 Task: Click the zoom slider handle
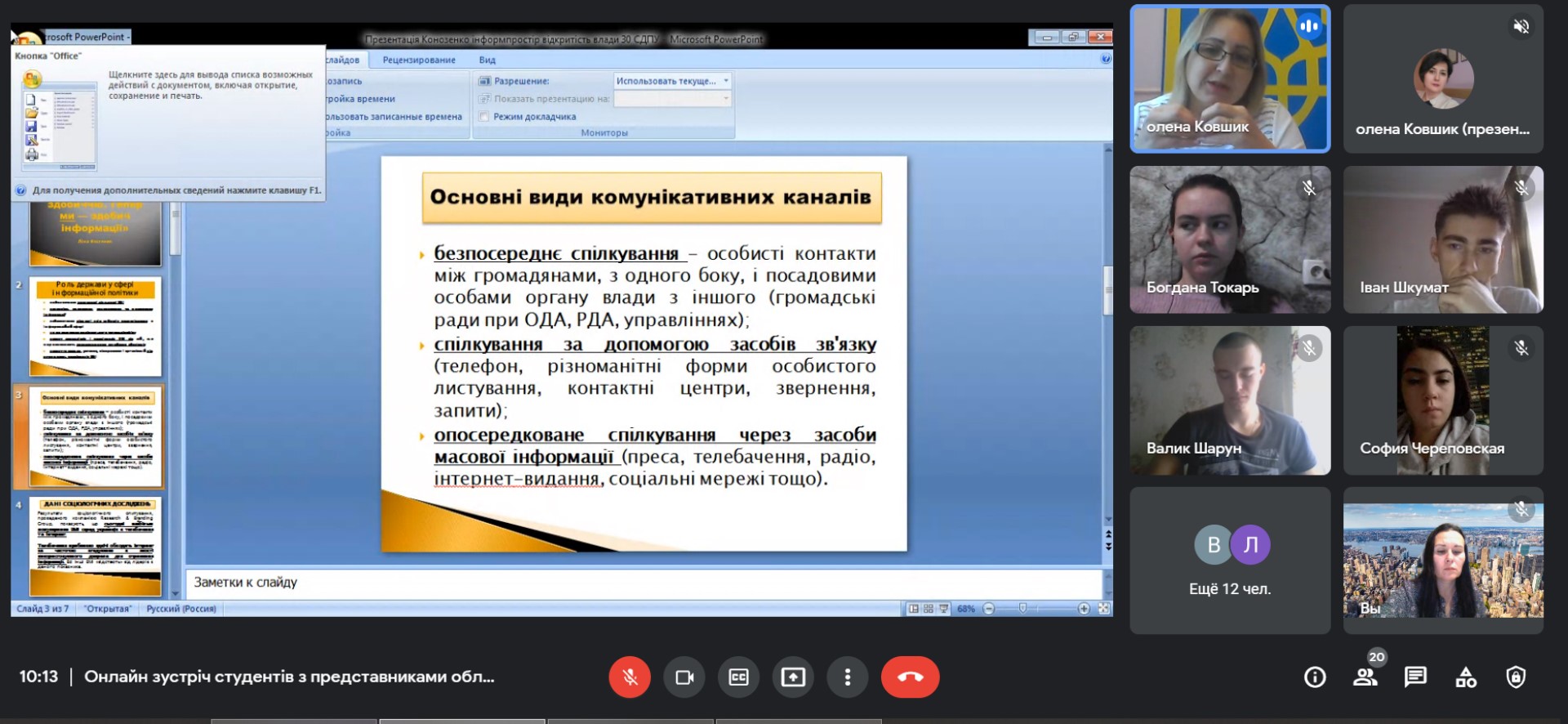1022,609
